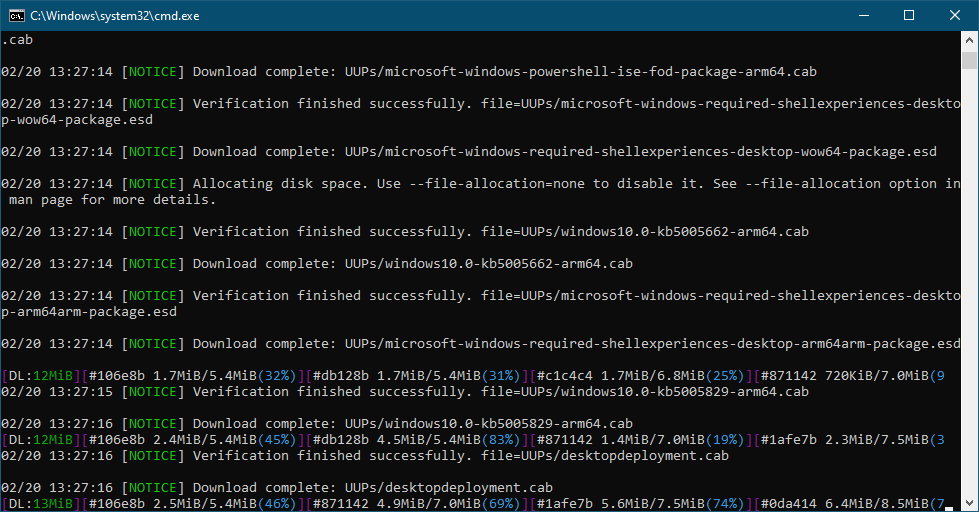Minimize the cmd.exe window

tap(864, 16)
